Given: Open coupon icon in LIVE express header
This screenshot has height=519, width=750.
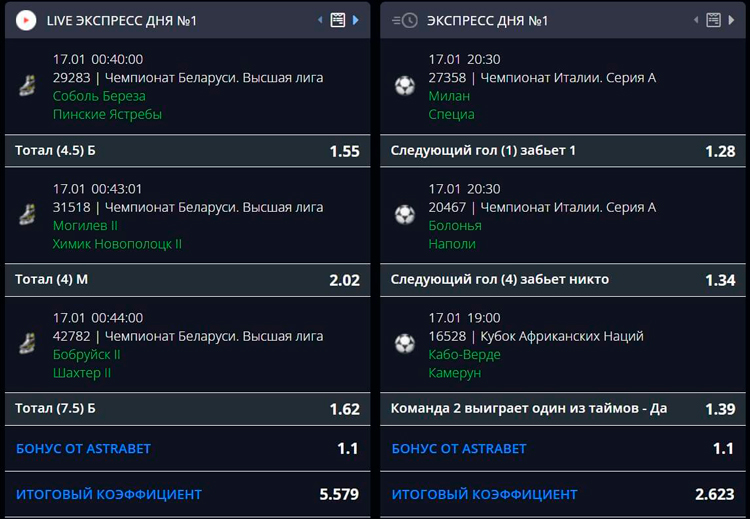Looking at the screenshot, I should click(x=338, y=20).
